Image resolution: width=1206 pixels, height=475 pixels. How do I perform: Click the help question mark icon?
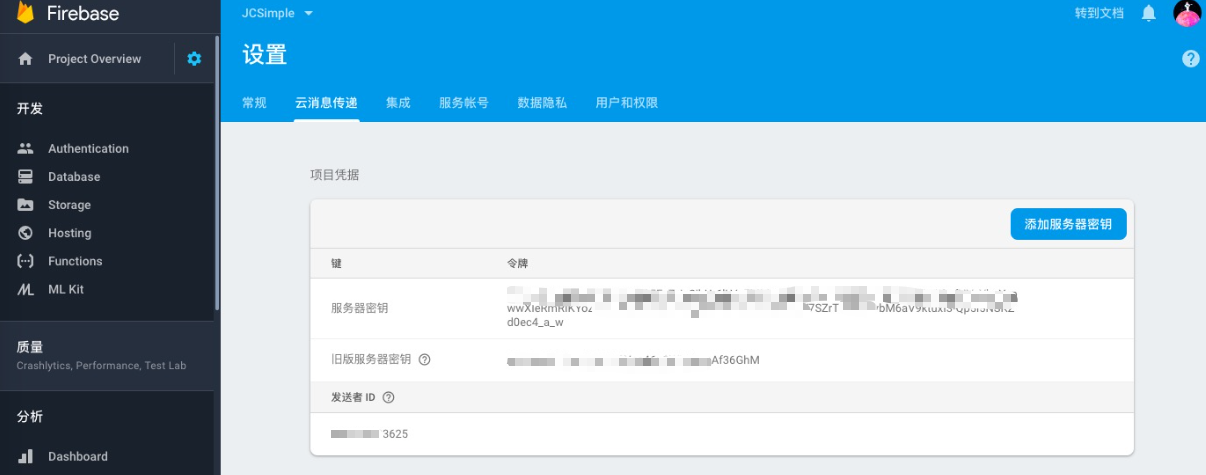tap(1190, 59)
